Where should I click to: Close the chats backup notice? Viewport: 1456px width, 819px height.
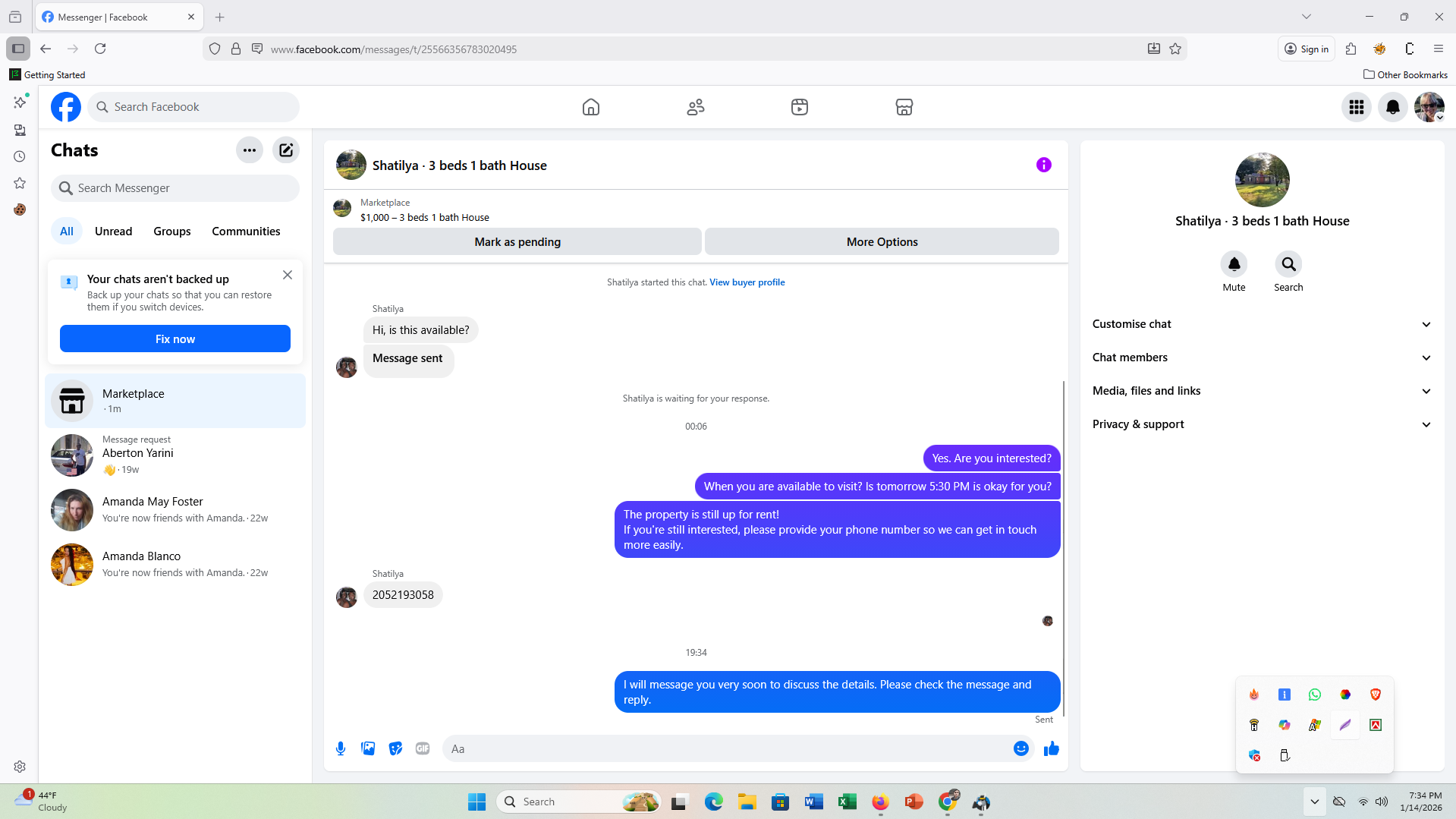tap(288, 275)
